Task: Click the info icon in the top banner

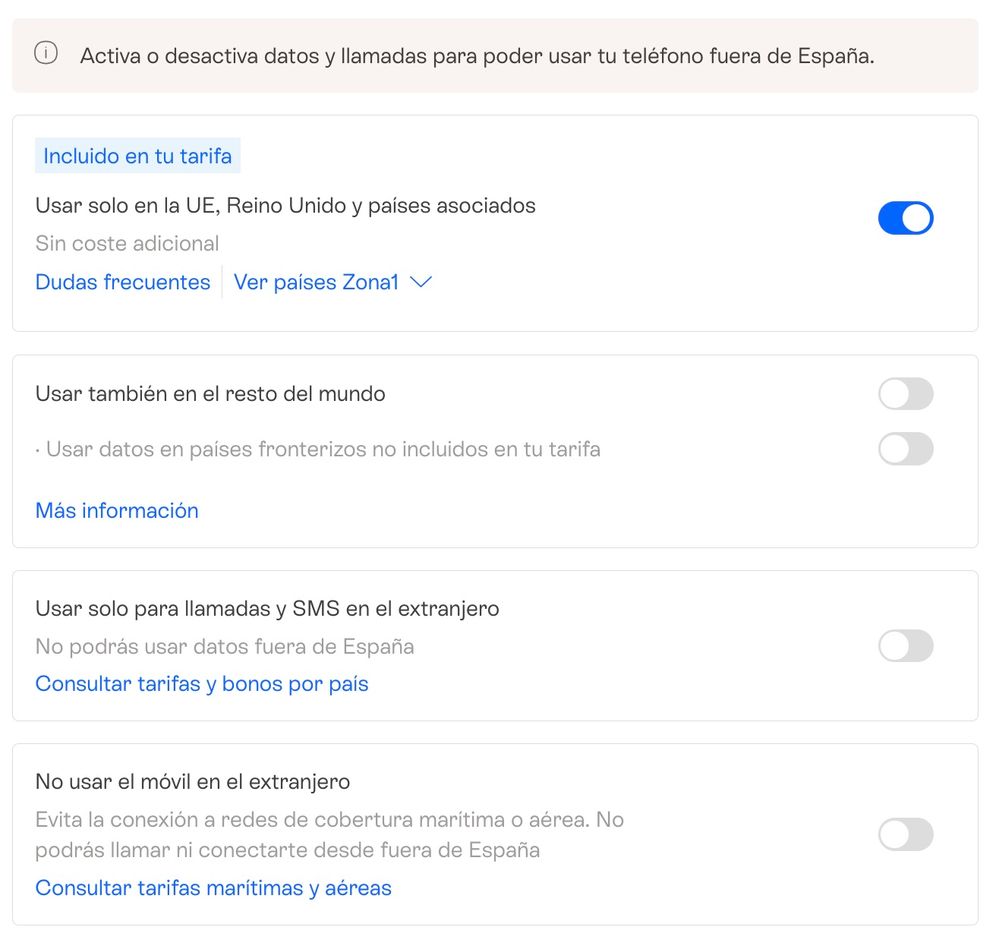Action: tap(46, 54)
